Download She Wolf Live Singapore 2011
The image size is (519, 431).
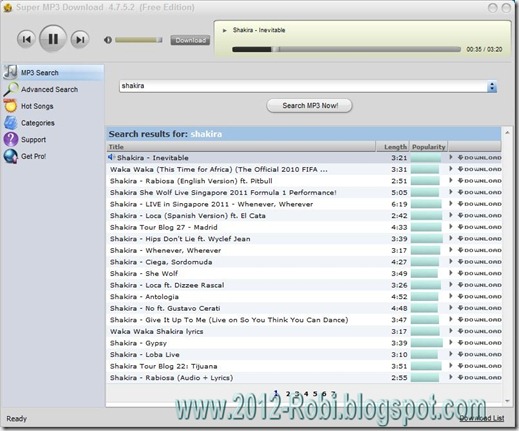pos(479,192)
